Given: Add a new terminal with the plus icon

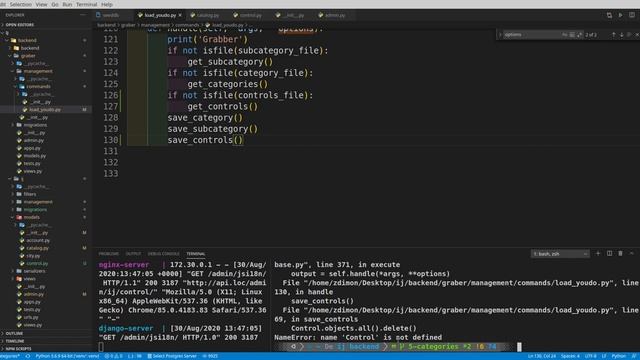Looking at the screenshot, I should [598, 253].
